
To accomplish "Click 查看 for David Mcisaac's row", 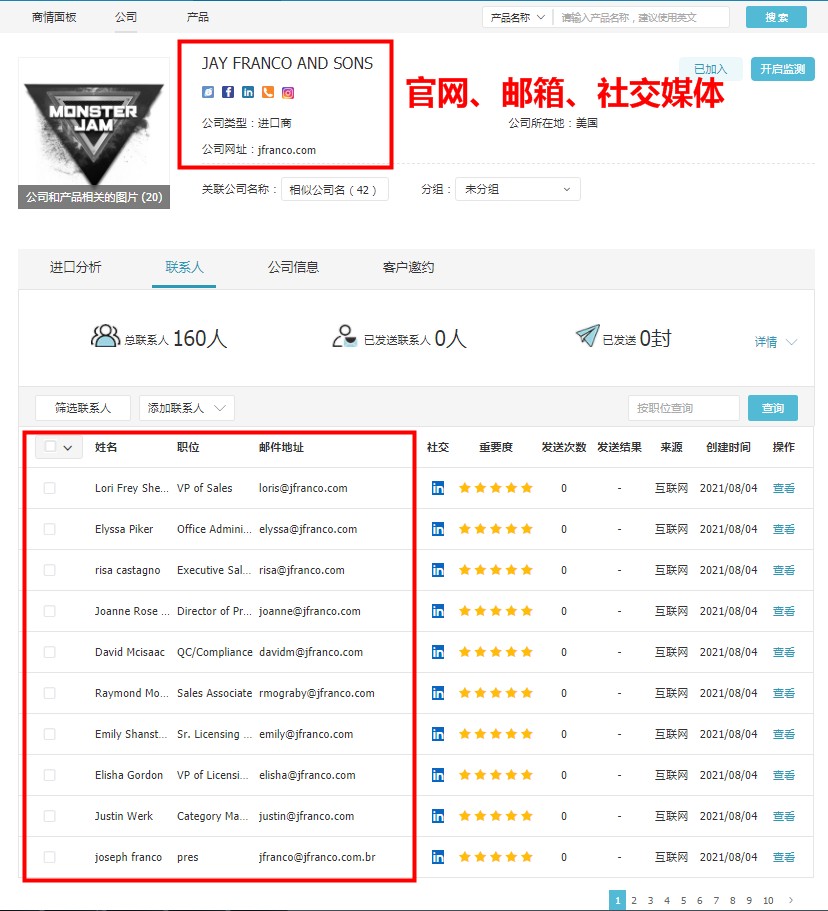I will coord(784,652).
